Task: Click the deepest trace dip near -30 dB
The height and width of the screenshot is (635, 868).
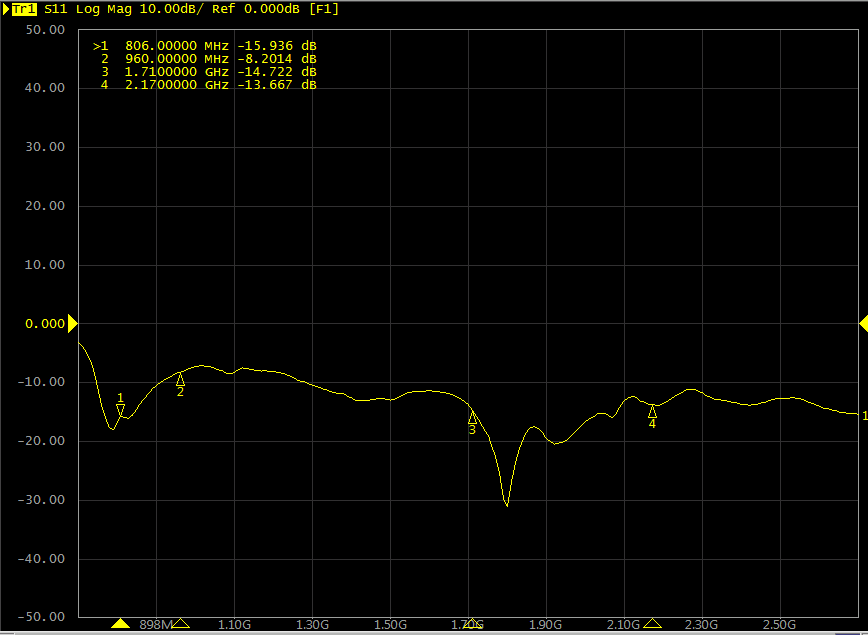Action: point(507,504)
